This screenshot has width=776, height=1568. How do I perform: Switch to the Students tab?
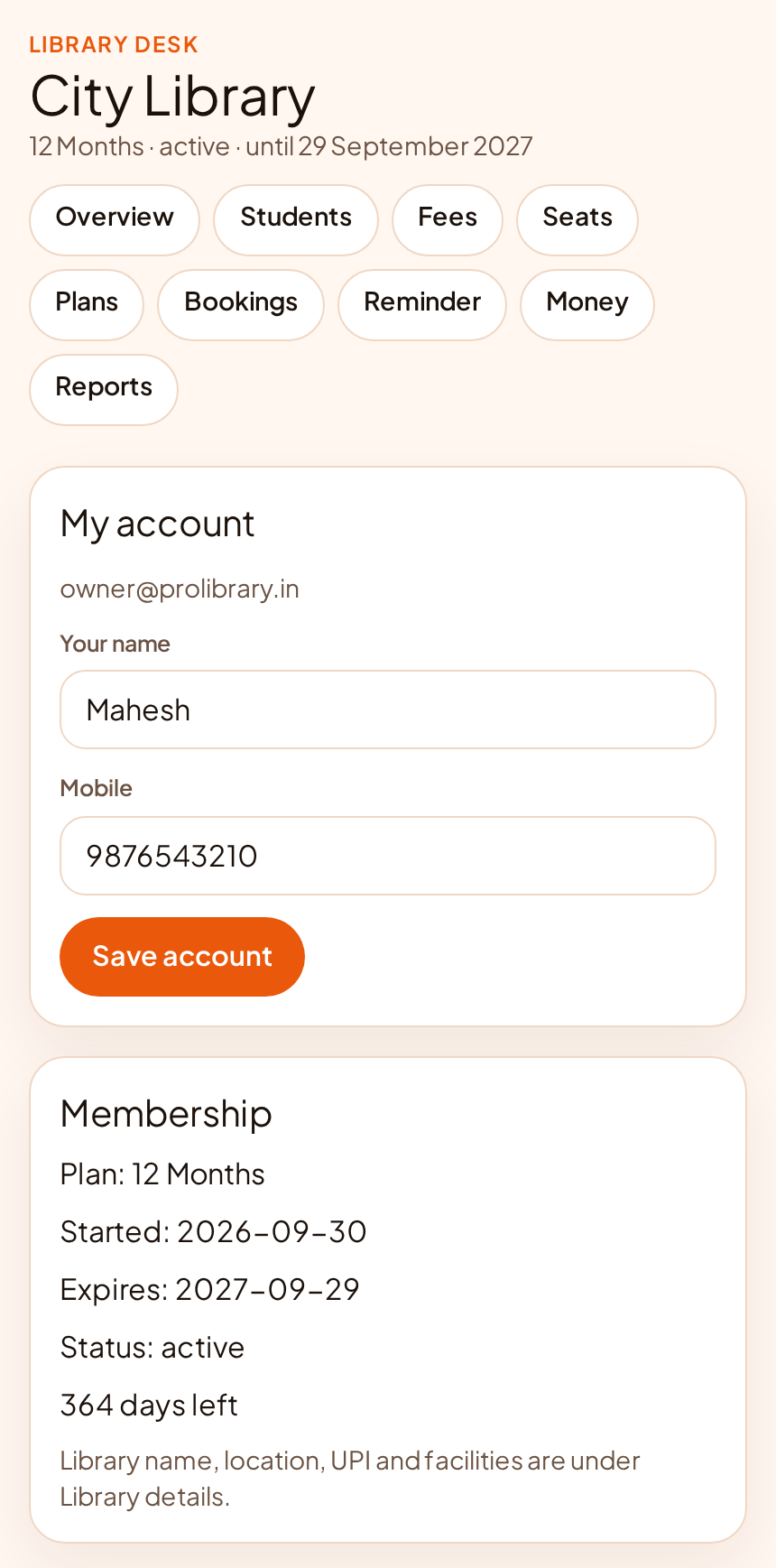coord(296,219)
